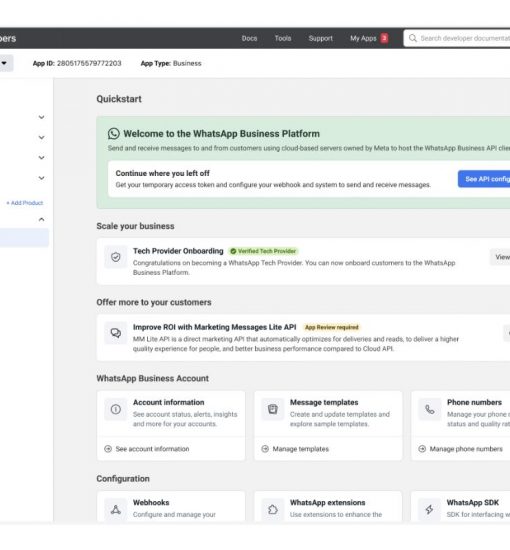Image resolution: width=510 pixels, height=550 pixels.
Task: Open the app selector dropdown arrow
Action: pos(4,63)
